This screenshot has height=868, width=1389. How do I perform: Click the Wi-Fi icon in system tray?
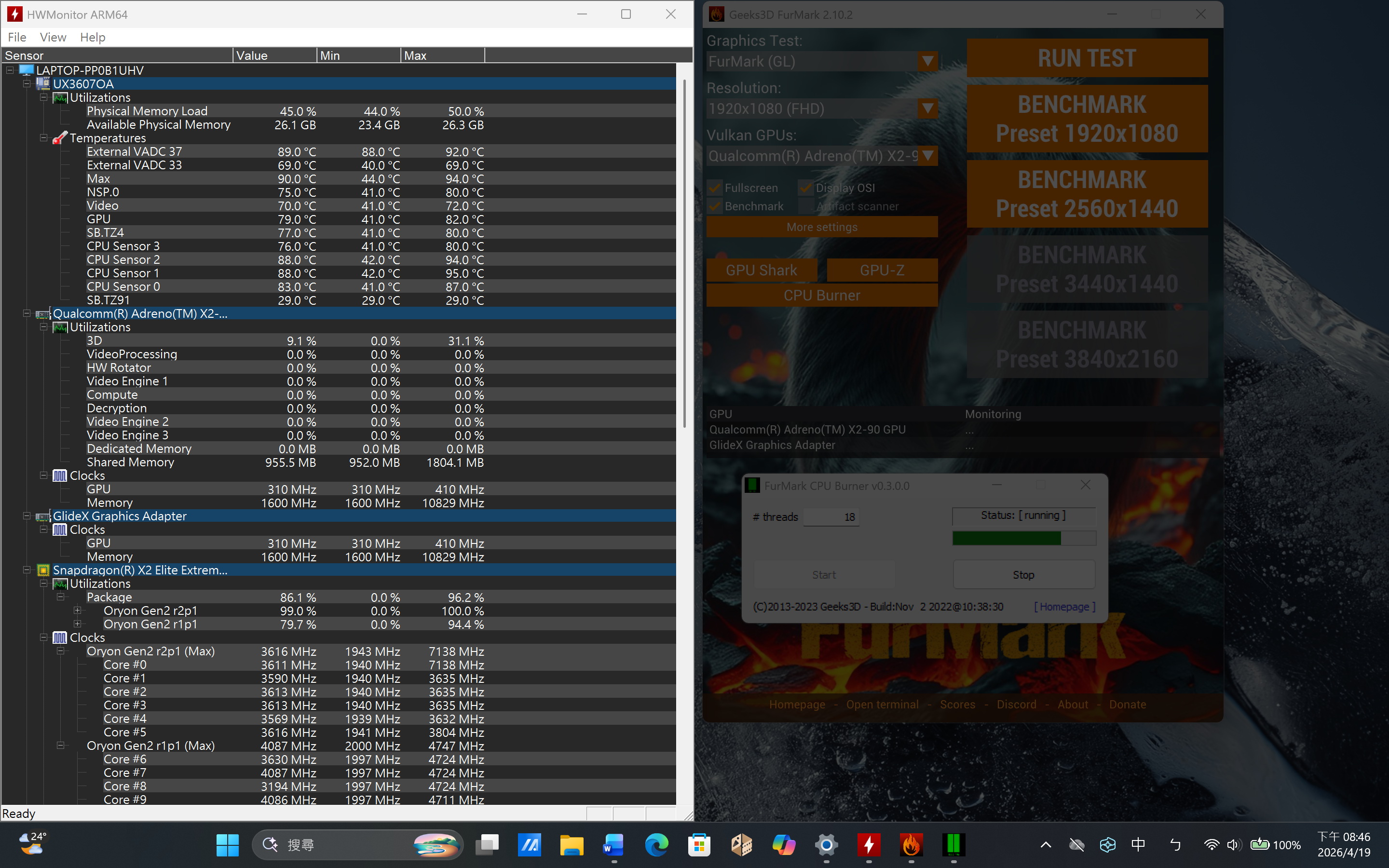click(1211, 844)
